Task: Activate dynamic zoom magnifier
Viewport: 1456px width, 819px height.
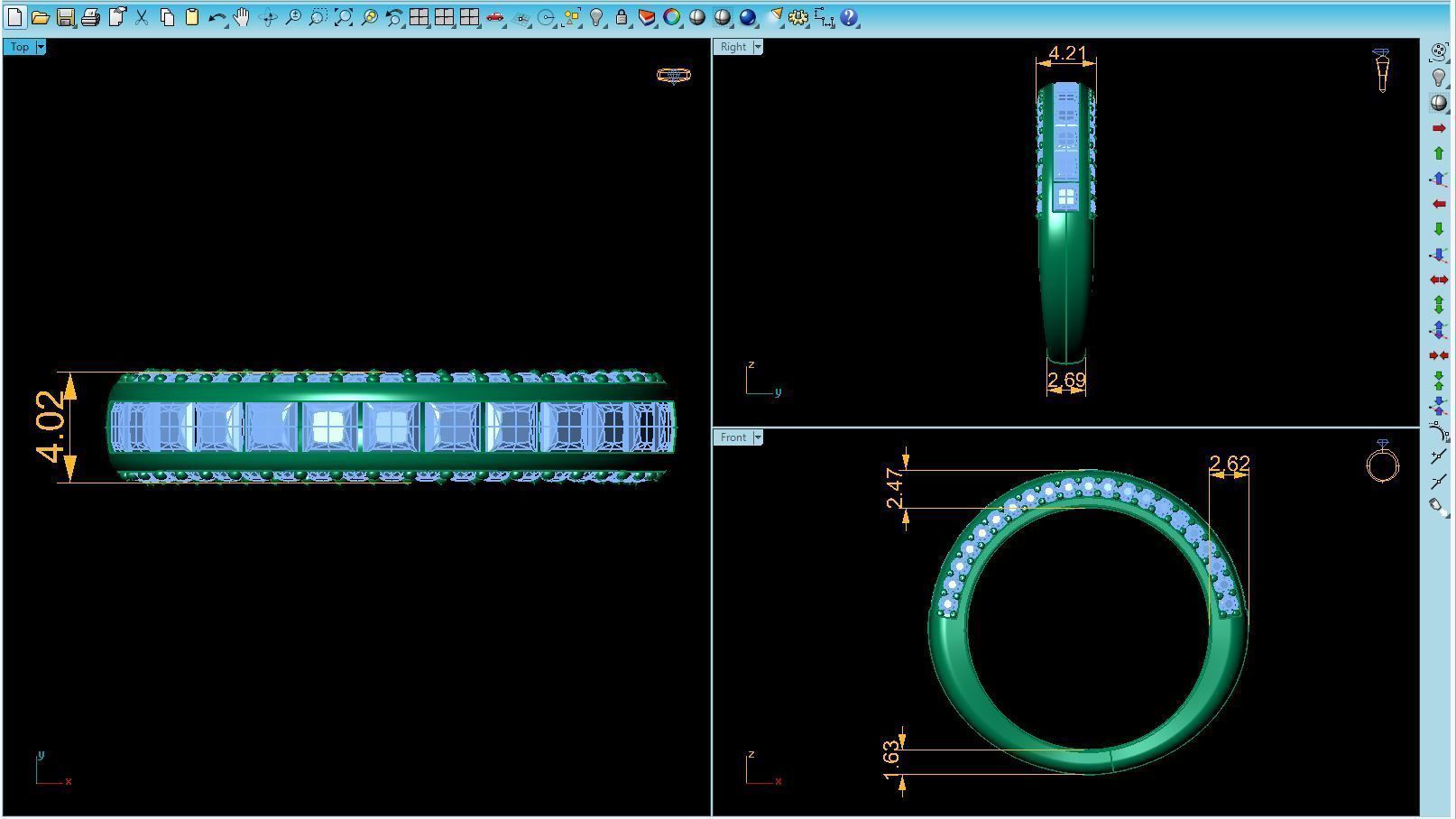Action: tap(293, 17)
